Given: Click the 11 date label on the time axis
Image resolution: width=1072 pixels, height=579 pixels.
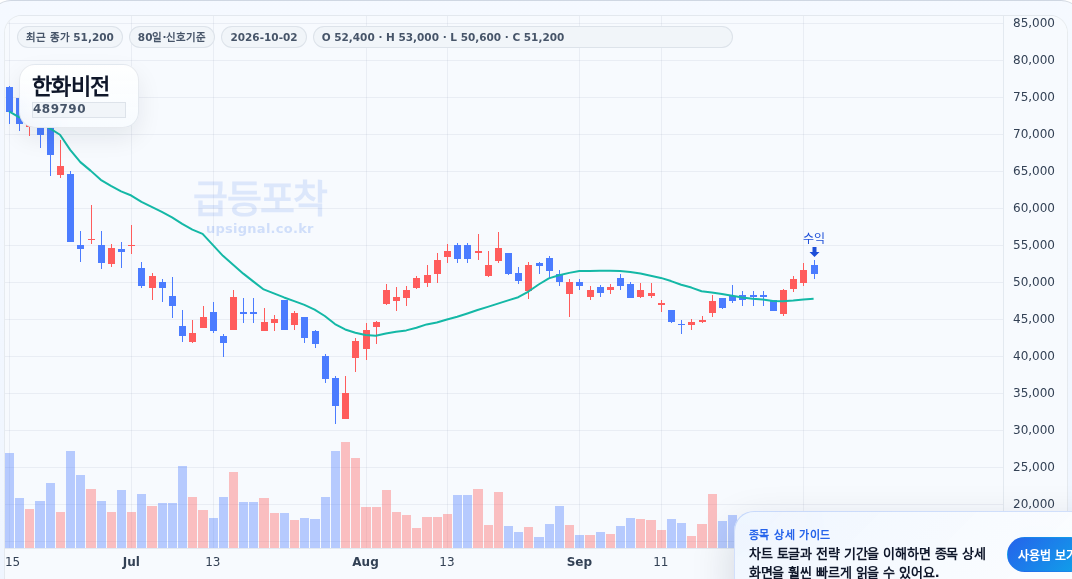Looking at the screenshot, I should 660,561.
